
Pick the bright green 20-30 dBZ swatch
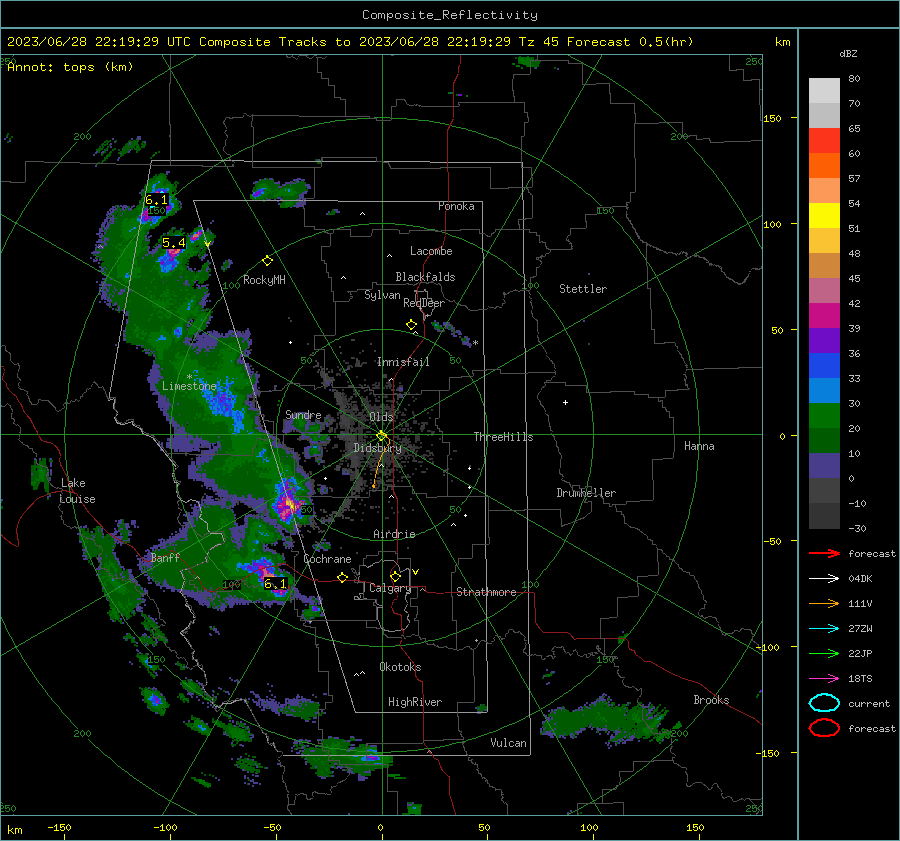click(824, 416)
